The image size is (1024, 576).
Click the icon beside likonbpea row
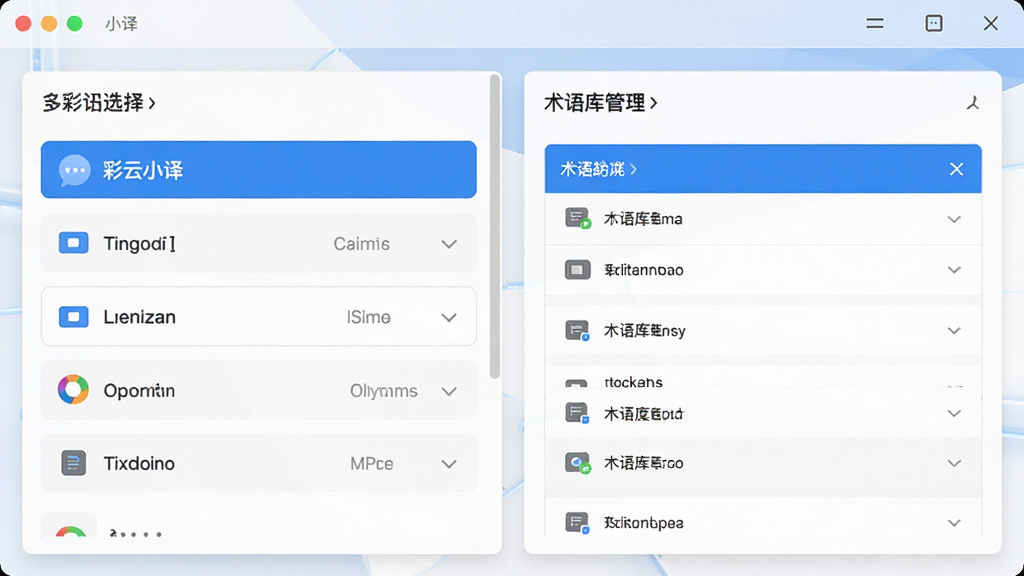577,522
